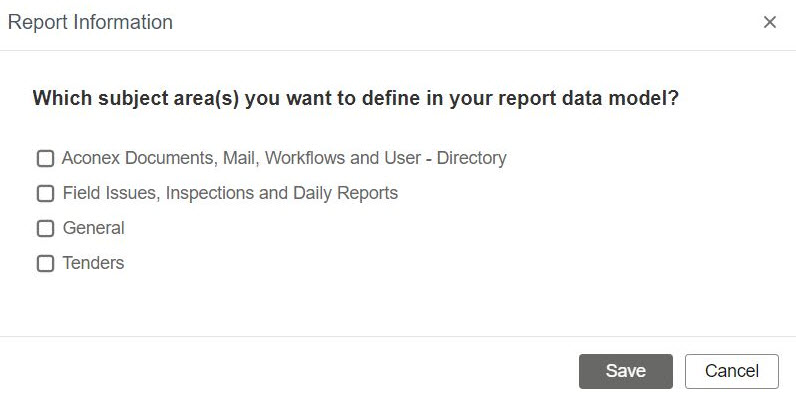Select the Tenders checkbox
This screenshot has width=796, height=401.
tap(45, 264)
